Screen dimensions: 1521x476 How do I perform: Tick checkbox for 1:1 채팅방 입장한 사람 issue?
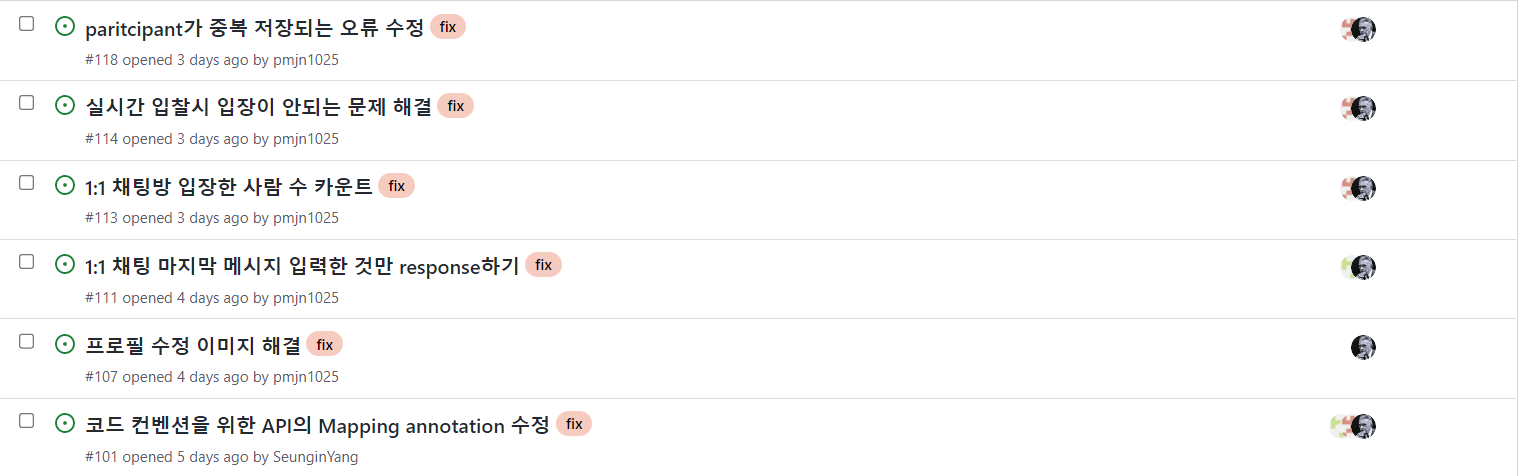tap(27, 182)
